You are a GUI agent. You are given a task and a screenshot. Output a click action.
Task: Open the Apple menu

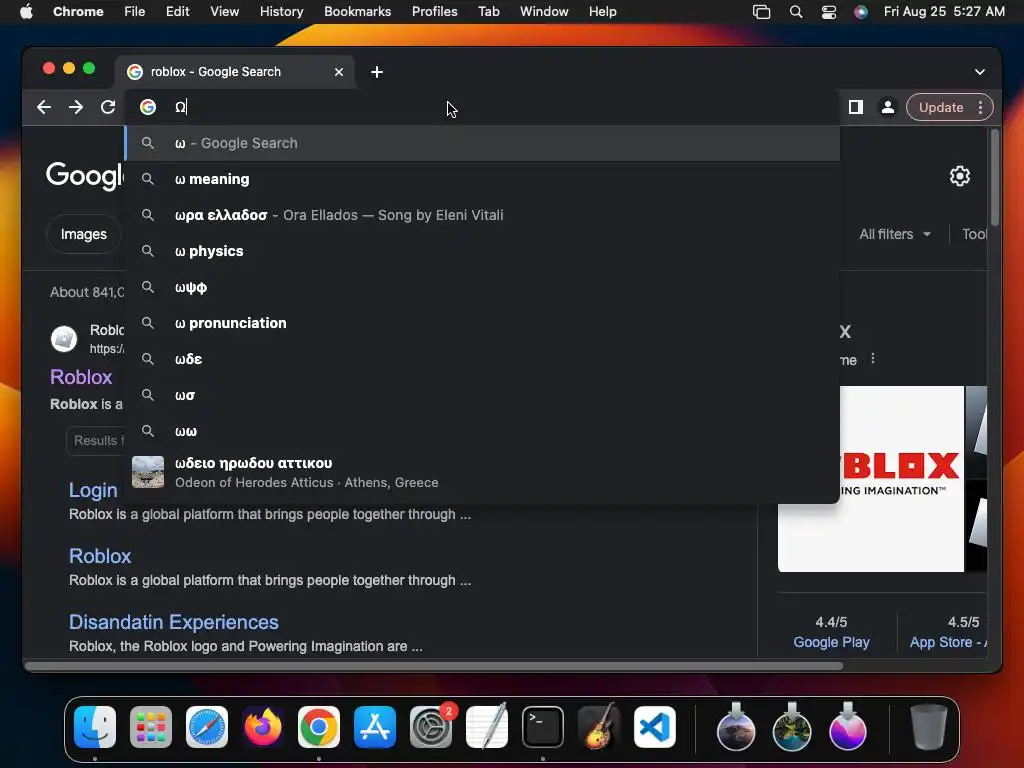(26, 12)
